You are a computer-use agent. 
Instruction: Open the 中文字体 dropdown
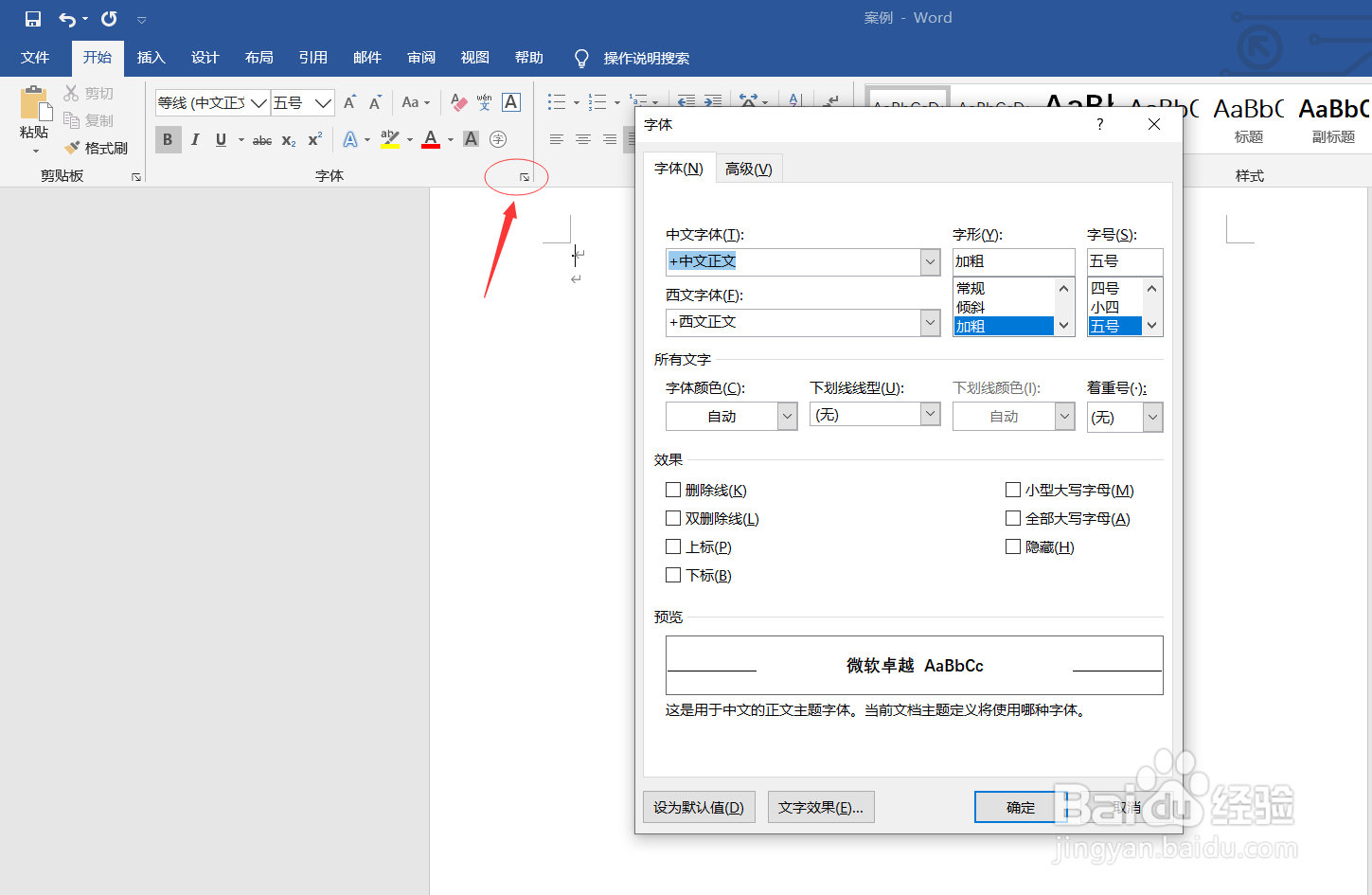pyautogui.click(x=930, y=262)
